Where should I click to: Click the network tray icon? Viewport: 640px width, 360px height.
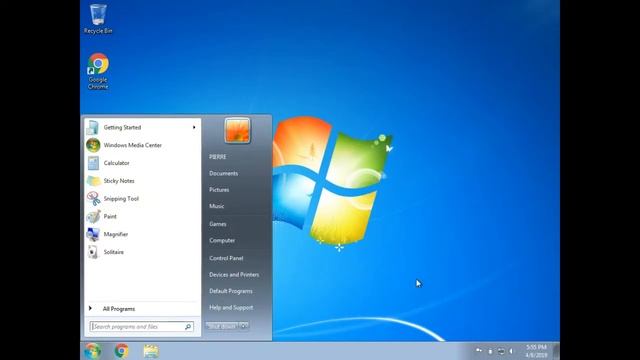501,351
